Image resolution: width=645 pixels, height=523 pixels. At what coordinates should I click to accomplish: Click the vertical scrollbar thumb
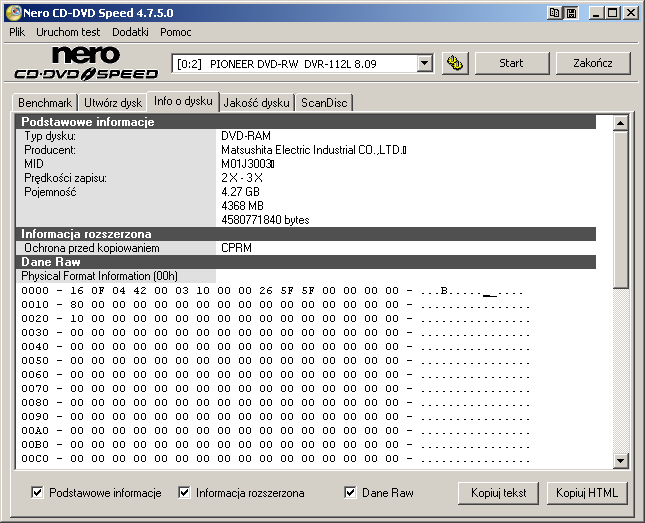(620, 209)
